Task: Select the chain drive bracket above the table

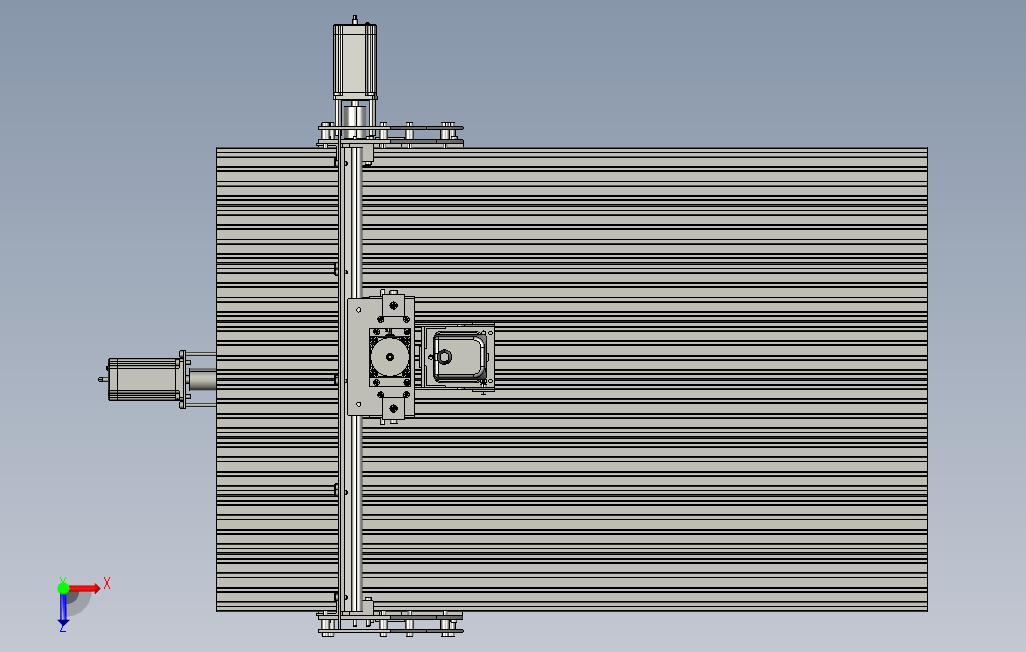Action: 391,134
